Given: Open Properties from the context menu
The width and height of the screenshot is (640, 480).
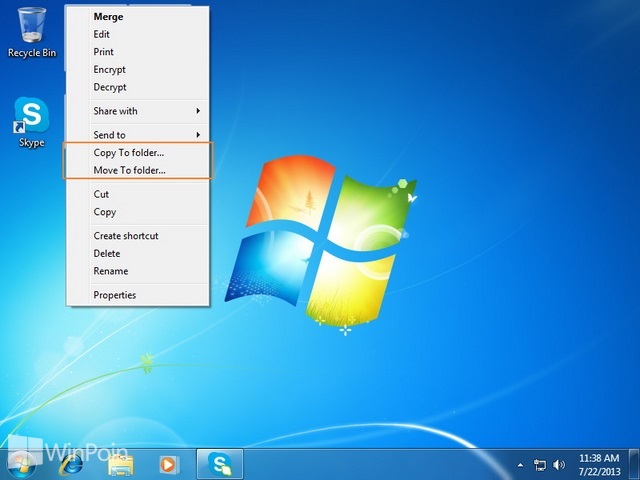Looking at the screenshot, I should click(138, 295).
